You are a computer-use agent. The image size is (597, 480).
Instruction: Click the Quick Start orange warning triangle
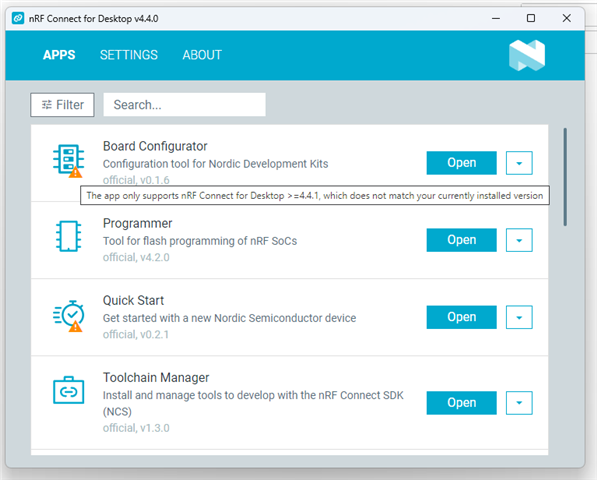pyautogui.click(x=75, y=326)
